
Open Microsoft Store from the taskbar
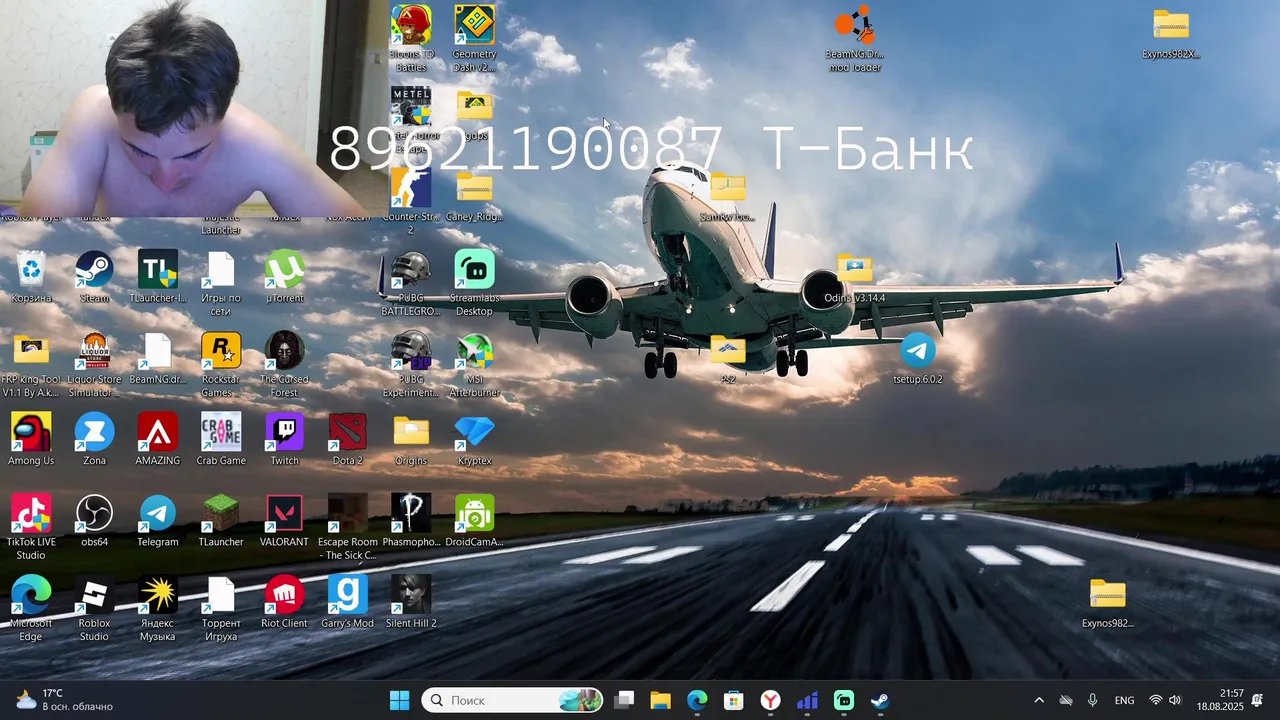coord(734,701)
